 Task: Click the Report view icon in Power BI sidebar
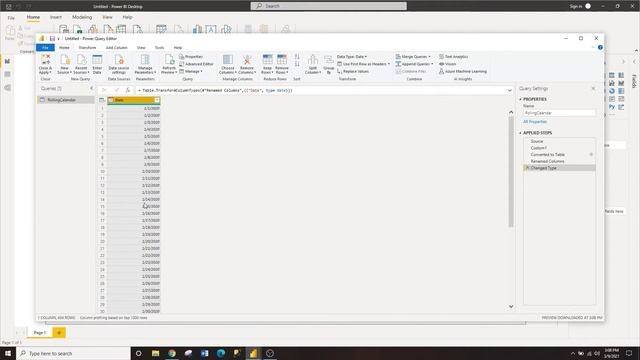pos(7,61)
